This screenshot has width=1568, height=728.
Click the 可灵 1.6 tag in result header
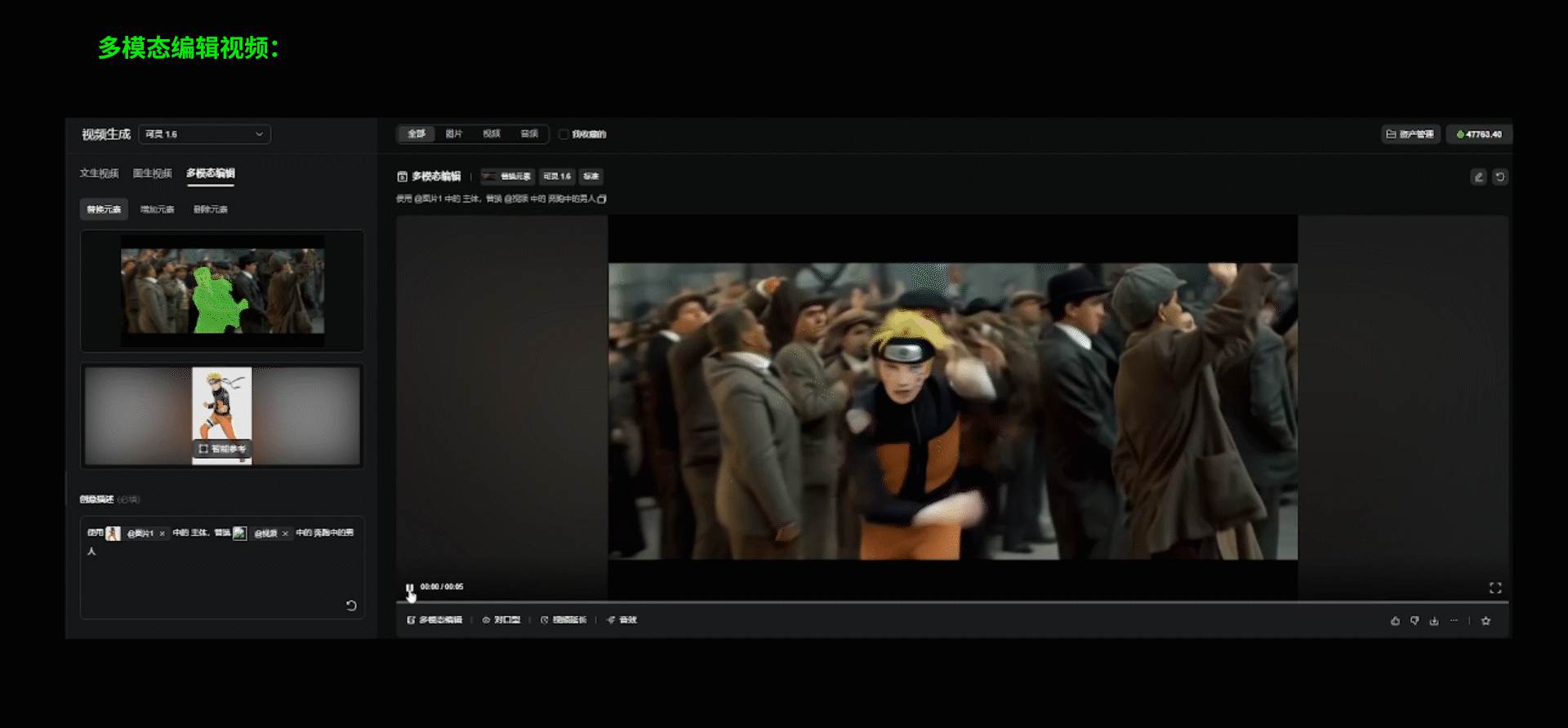pyautogui.click(x=557, y=176)
